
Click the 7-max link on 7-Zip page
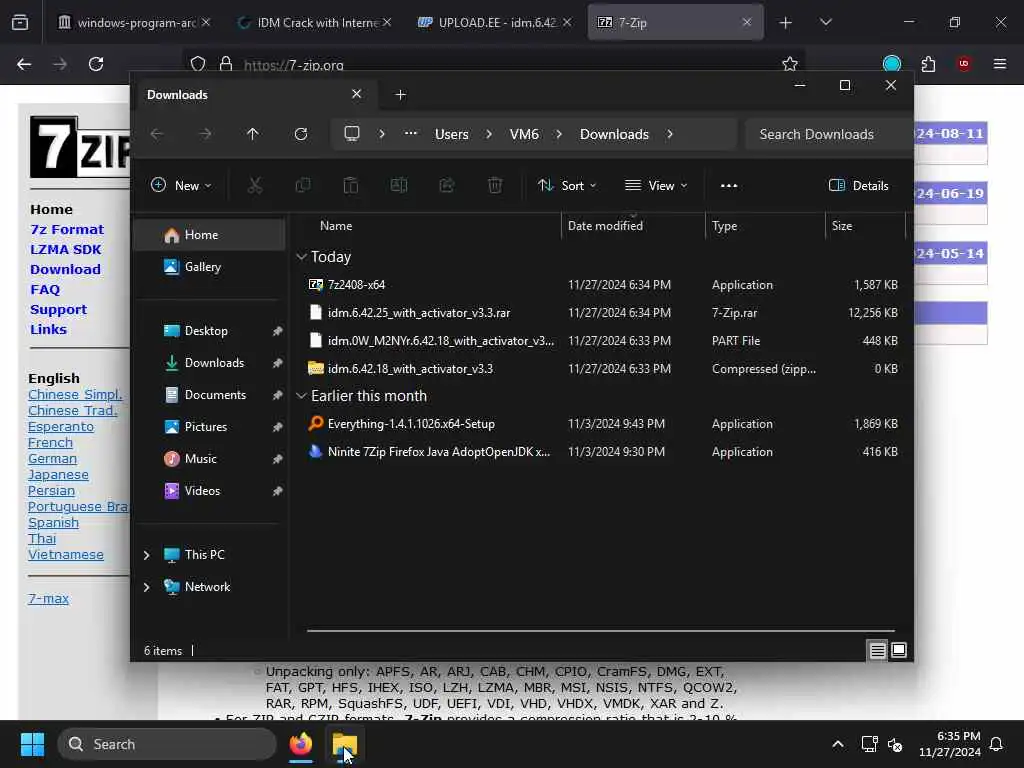[x=48, y=598]
